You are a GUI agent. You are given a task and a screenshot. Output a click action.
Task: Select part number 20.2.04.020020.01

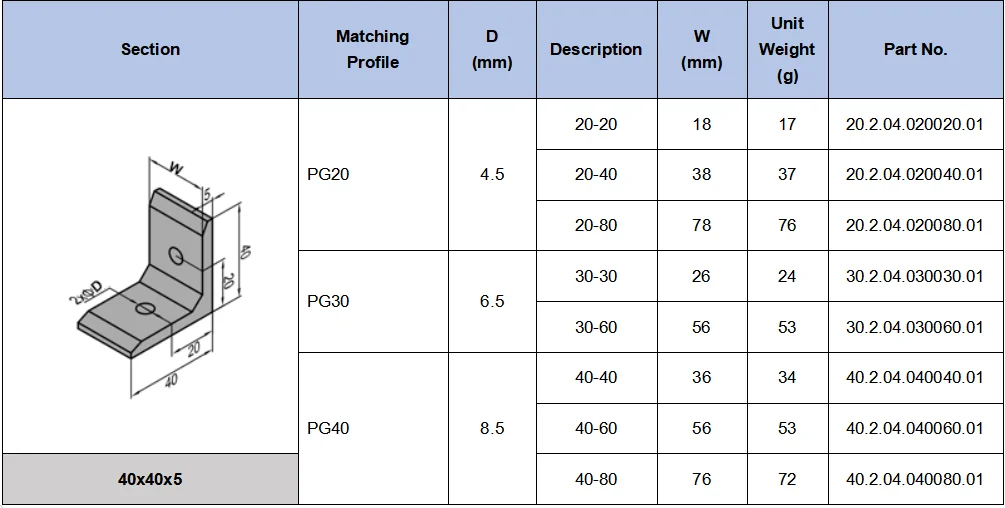tap(915, 124)
